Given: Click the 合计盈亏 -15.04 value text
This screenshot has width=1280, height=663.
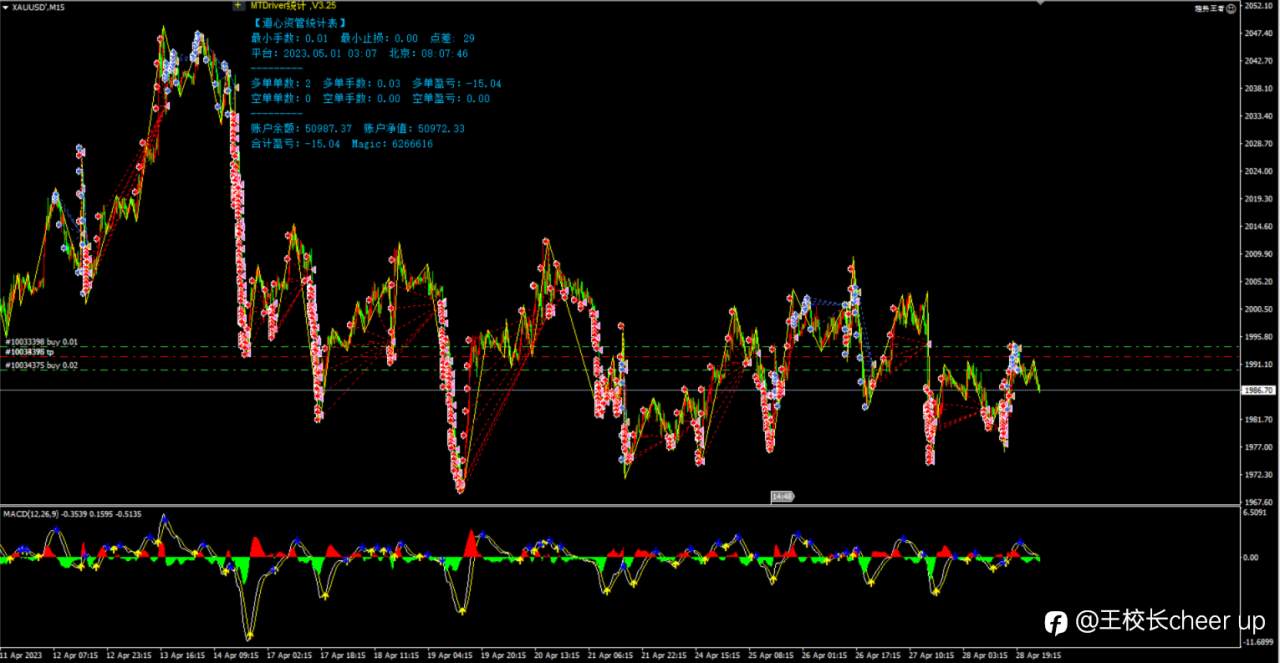Looking at the screenshot, I should [296, 144].
